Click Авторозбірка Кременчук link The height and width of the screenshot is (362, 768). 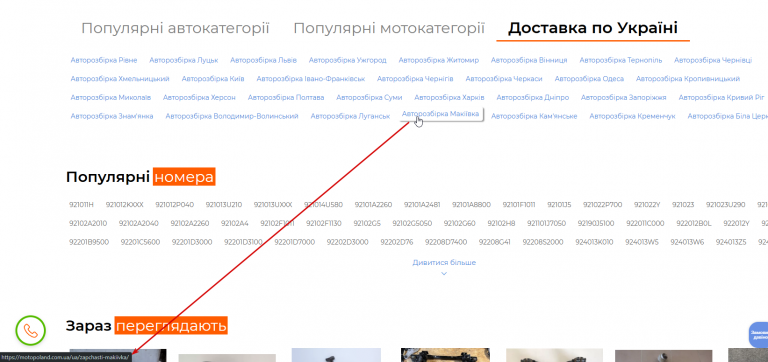pyautogui.click(x=632, y=116)
